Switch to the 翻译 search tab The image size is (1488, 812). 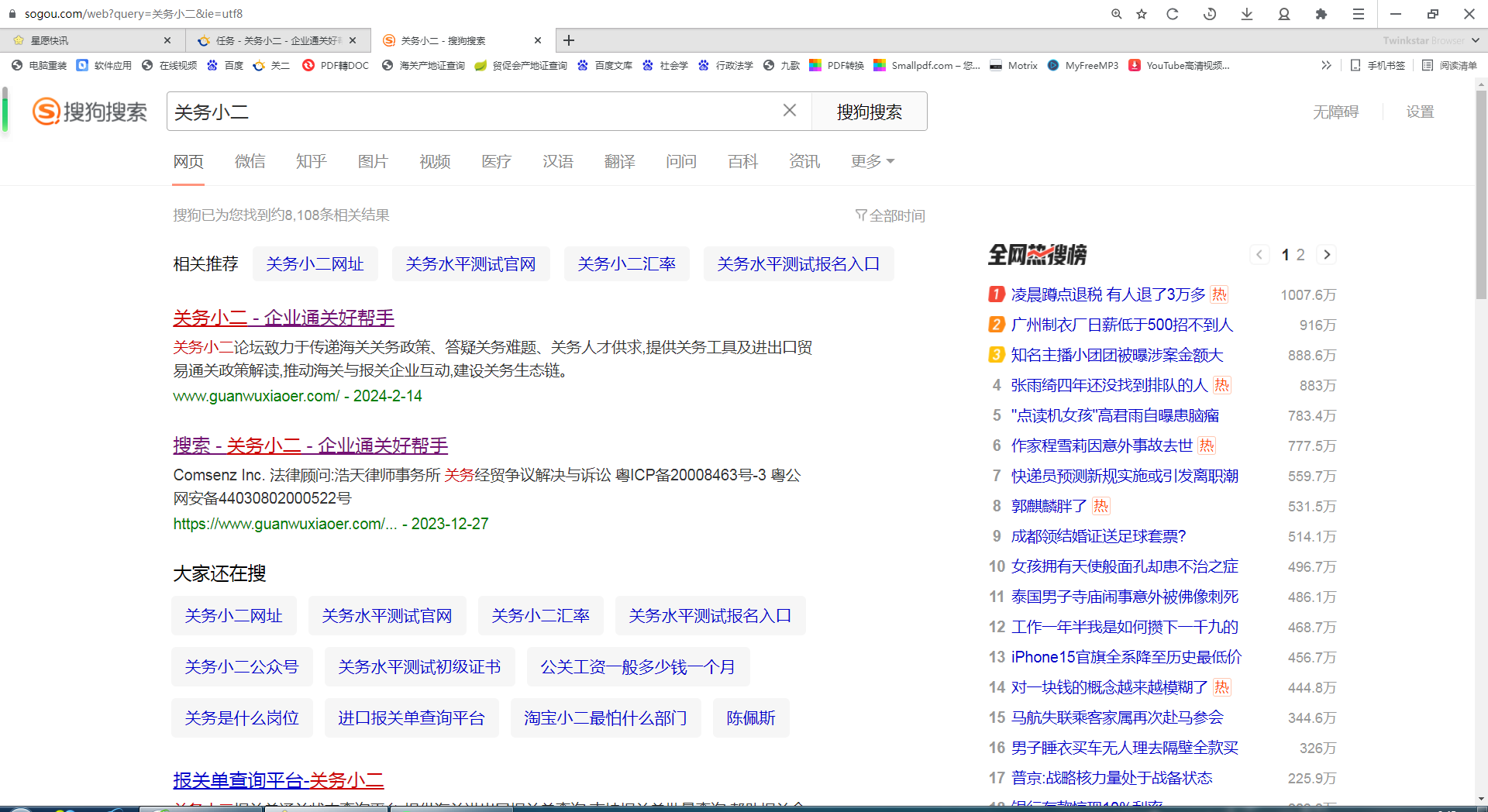tap(619, 161)
